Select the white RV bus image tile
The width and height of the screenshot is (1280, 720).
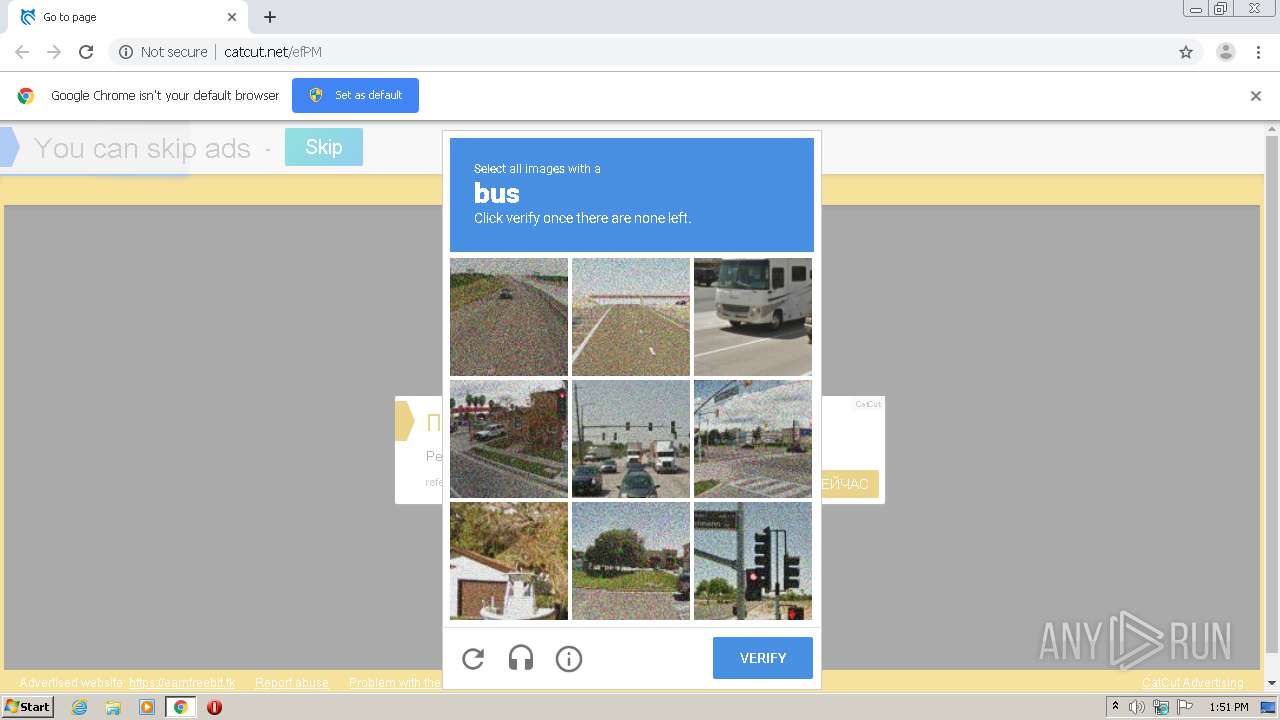pyautogui.click(x=753, y=317)
